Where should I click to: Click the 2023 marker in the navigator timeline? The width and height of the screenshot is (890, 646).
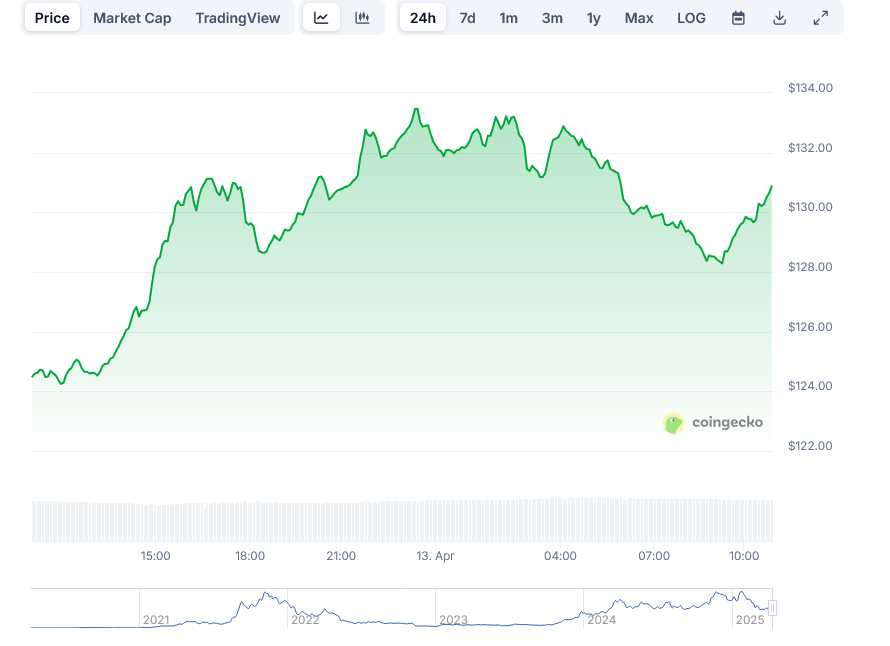click(453, 620)
